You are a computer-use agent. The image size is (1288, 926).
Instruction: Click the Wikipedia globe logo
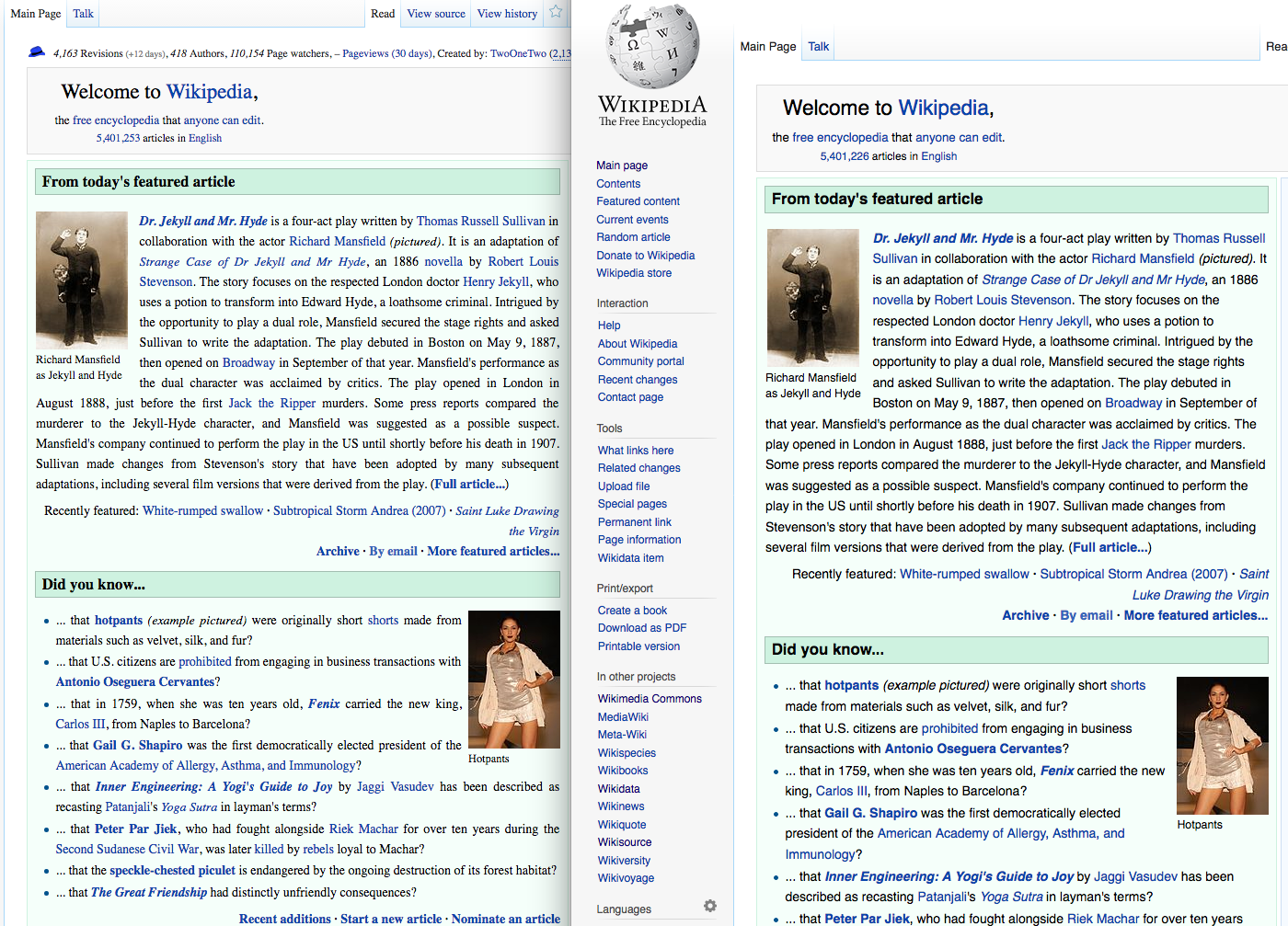tap(652, 46)
